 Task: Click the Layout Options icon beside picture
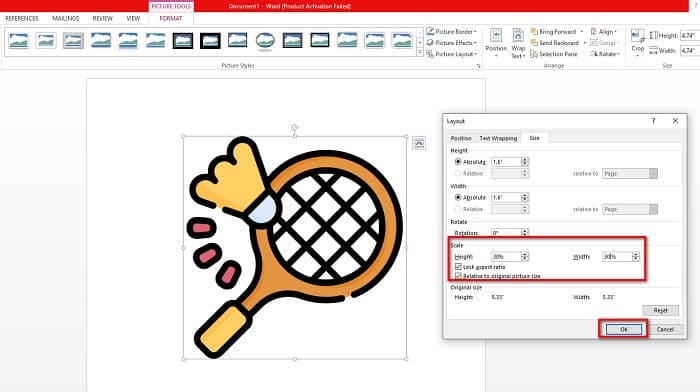[x=419, y=143]
